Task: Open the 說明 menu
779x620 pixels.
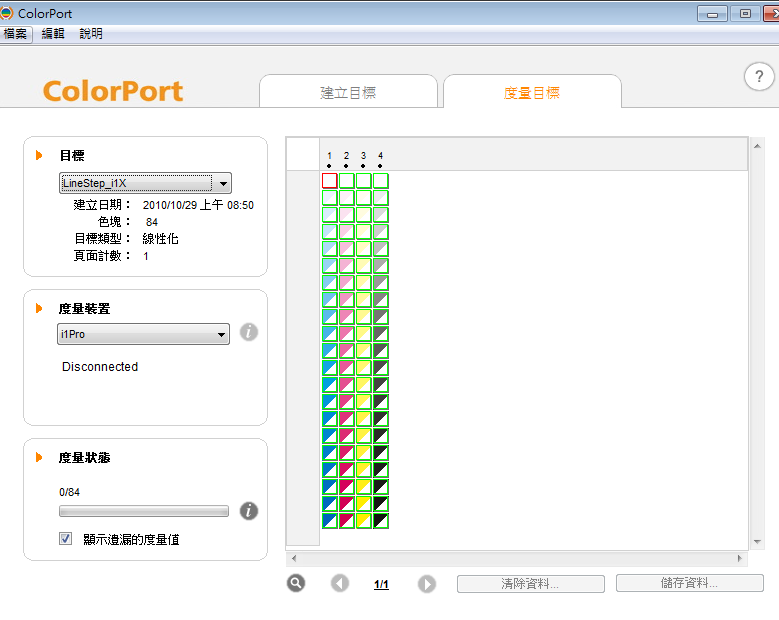Action: click(91, 34)
